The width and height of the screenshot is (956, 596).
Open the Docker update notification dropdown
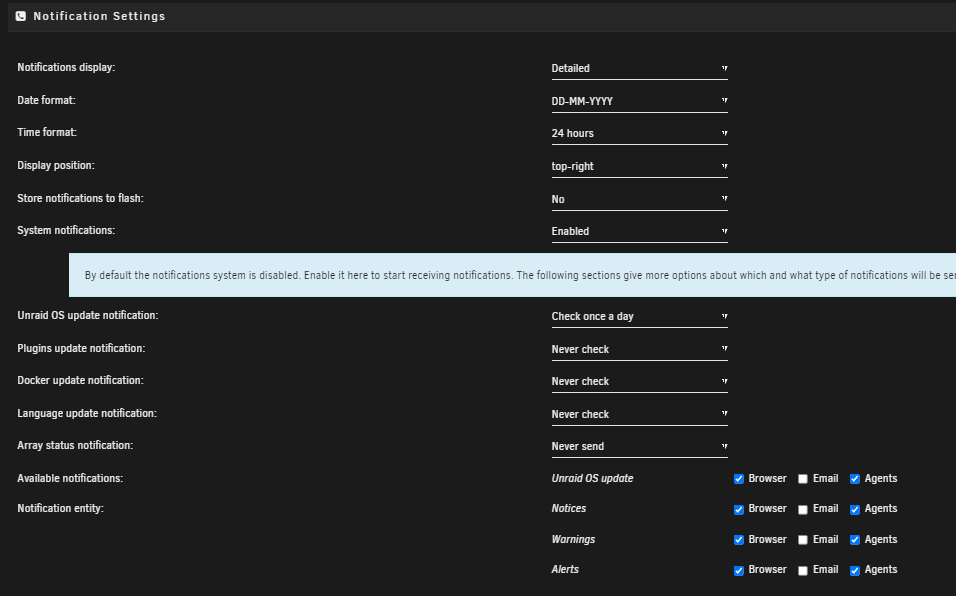click(639, 381)
